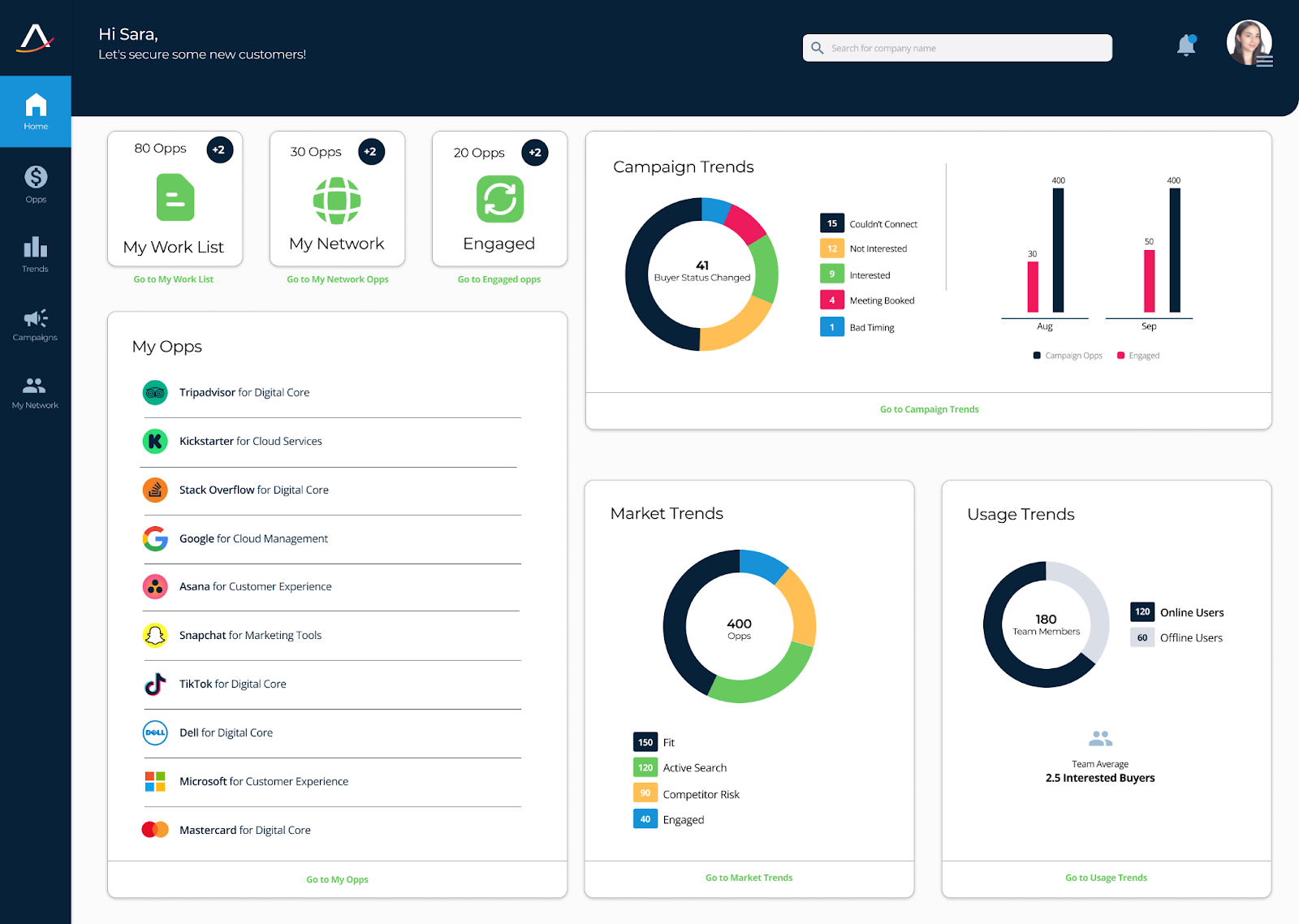Viewport: 1299px width, 924px height.
Task: Click the Dell logo icon
Action: pyautogui.click(x=155, y=732)
